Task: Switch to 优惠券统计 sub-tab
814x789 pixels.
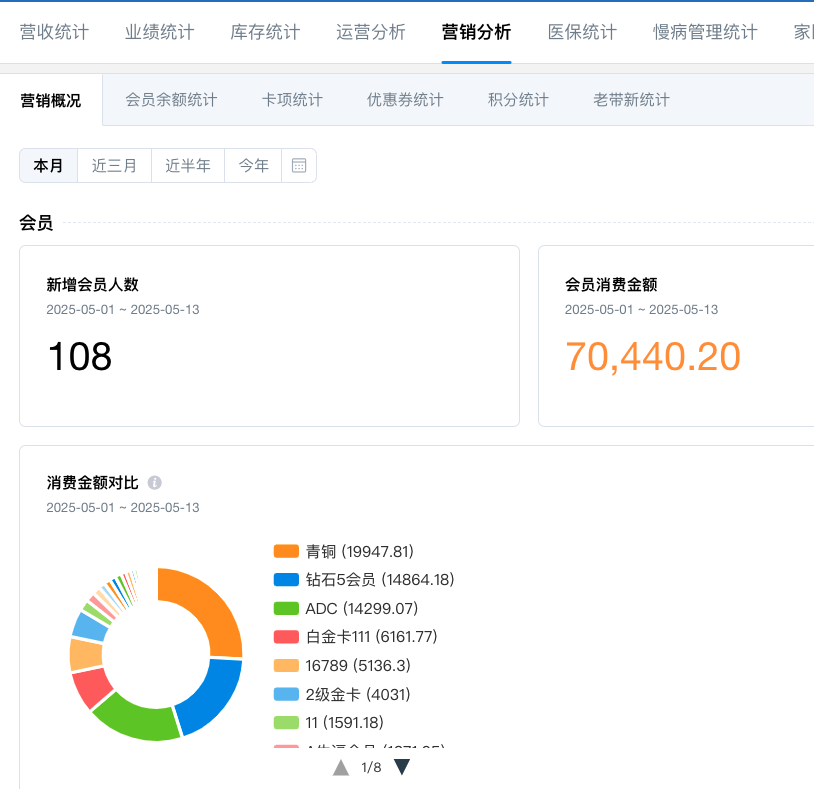Action: (x=405, y=100)
